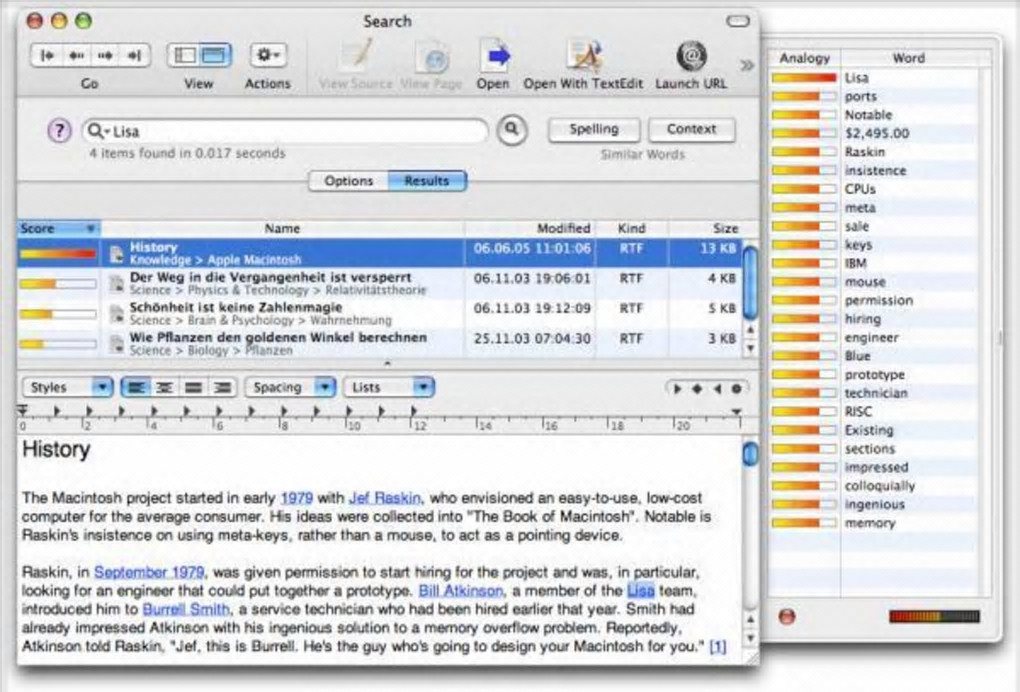
Task: Sort results by Modified column
Action: click(530, 229)
